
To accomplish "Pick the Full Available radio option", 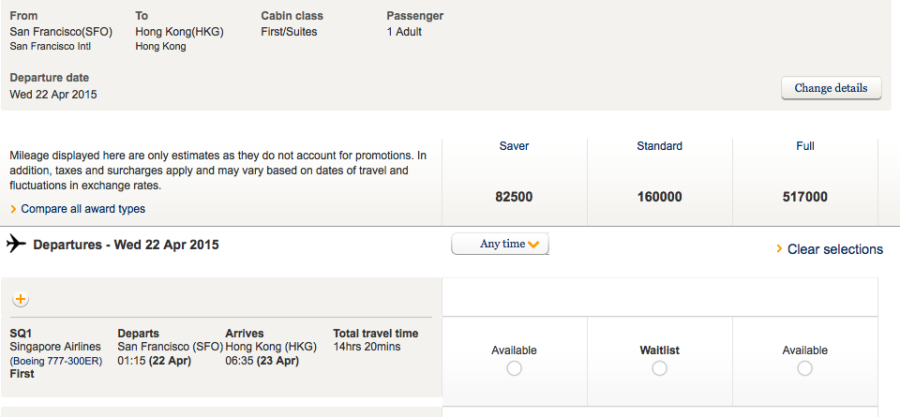I will point(805,369).
